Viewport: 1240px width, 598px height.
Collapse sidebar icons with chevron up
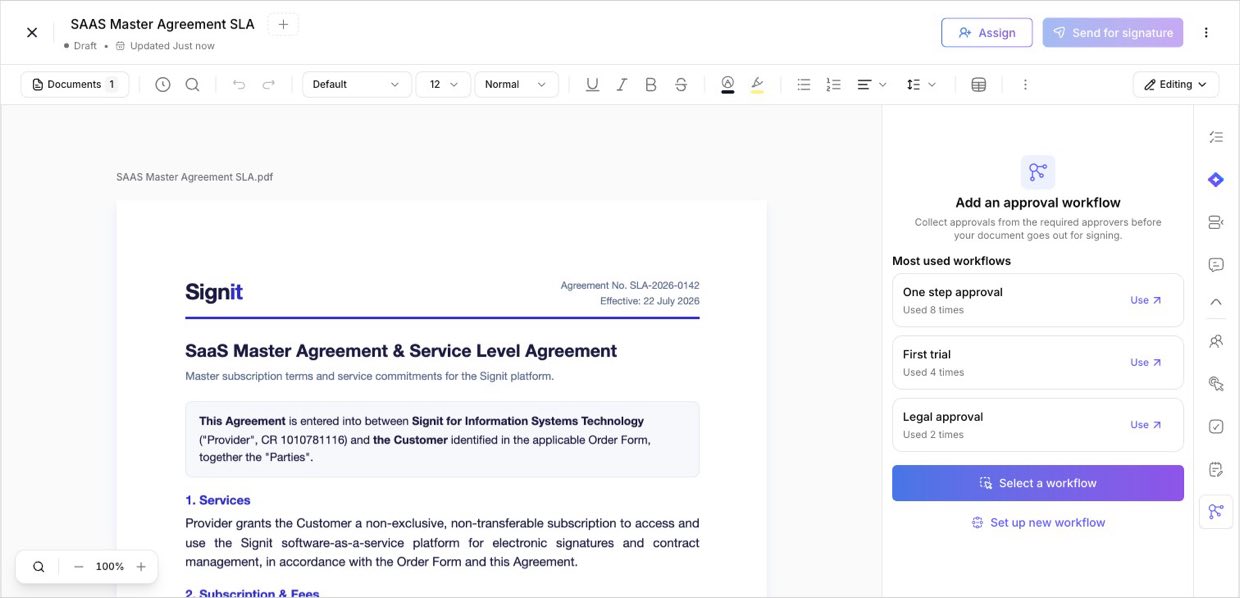(1216, 302)
